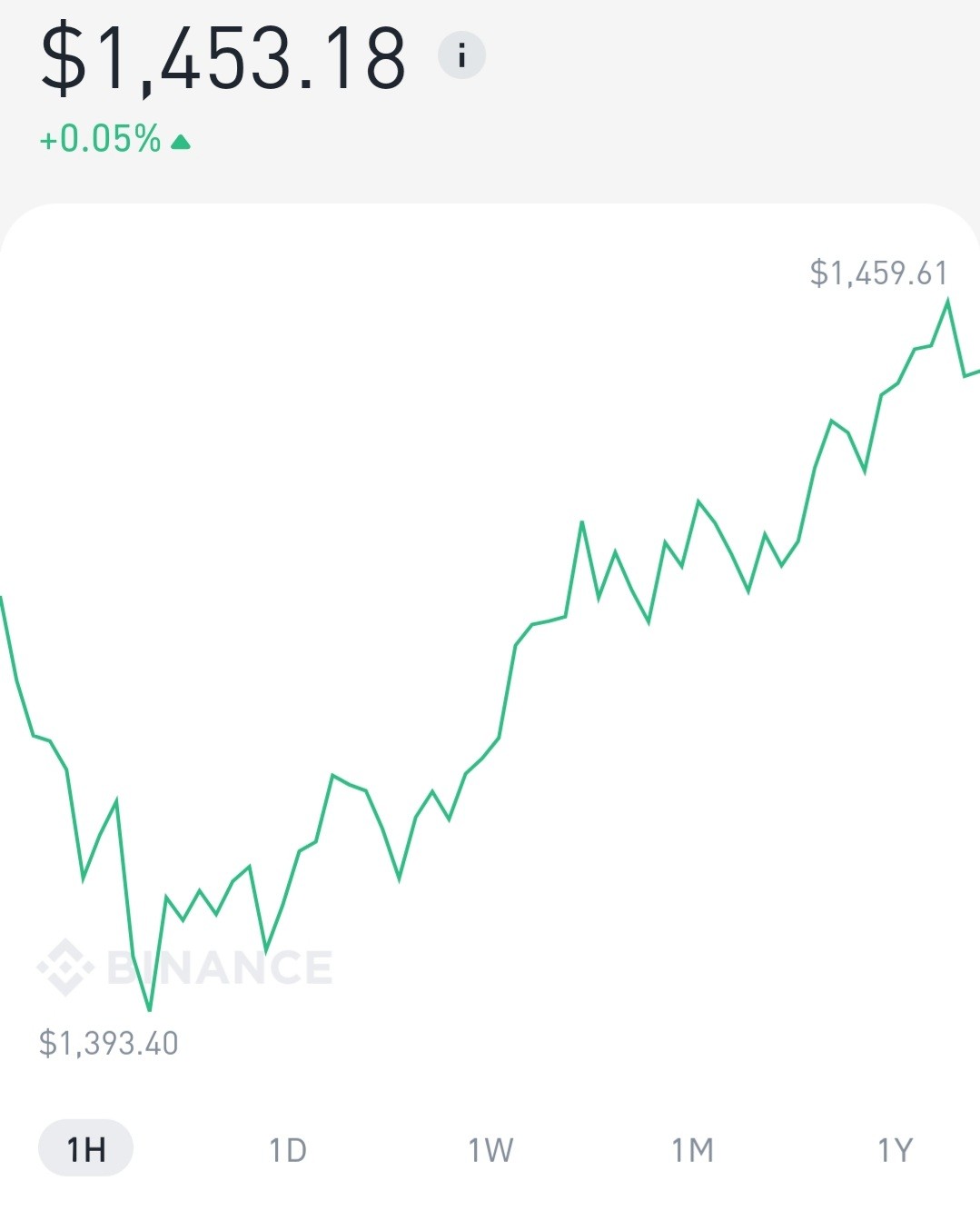Switch to the 1D timeframe
Viewport: 980px width, 1211px height.
coord(288,1150)
